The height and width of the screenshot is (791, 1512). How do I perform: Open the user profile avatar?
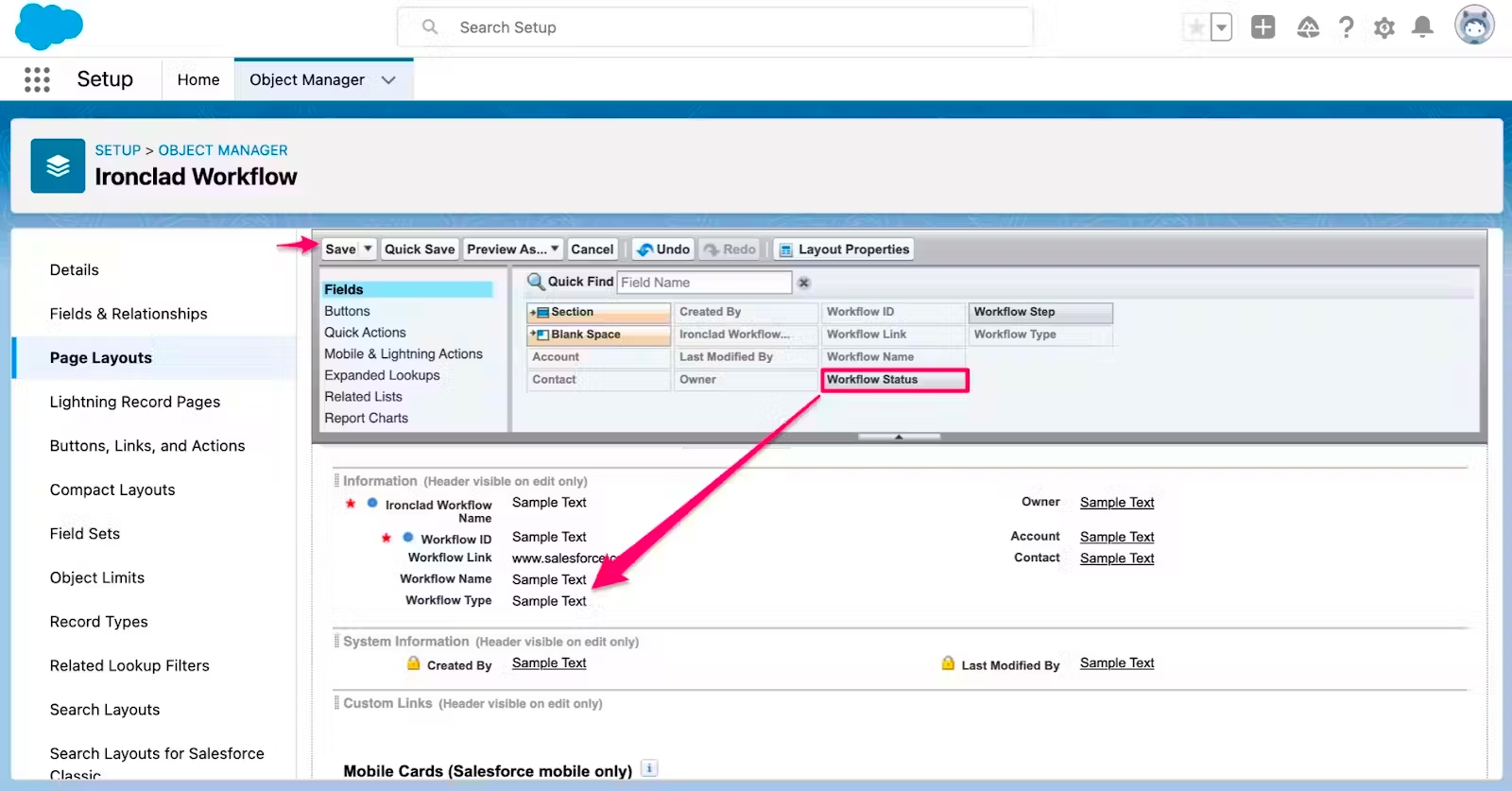pyautogui.click(x=1474, y=26)
